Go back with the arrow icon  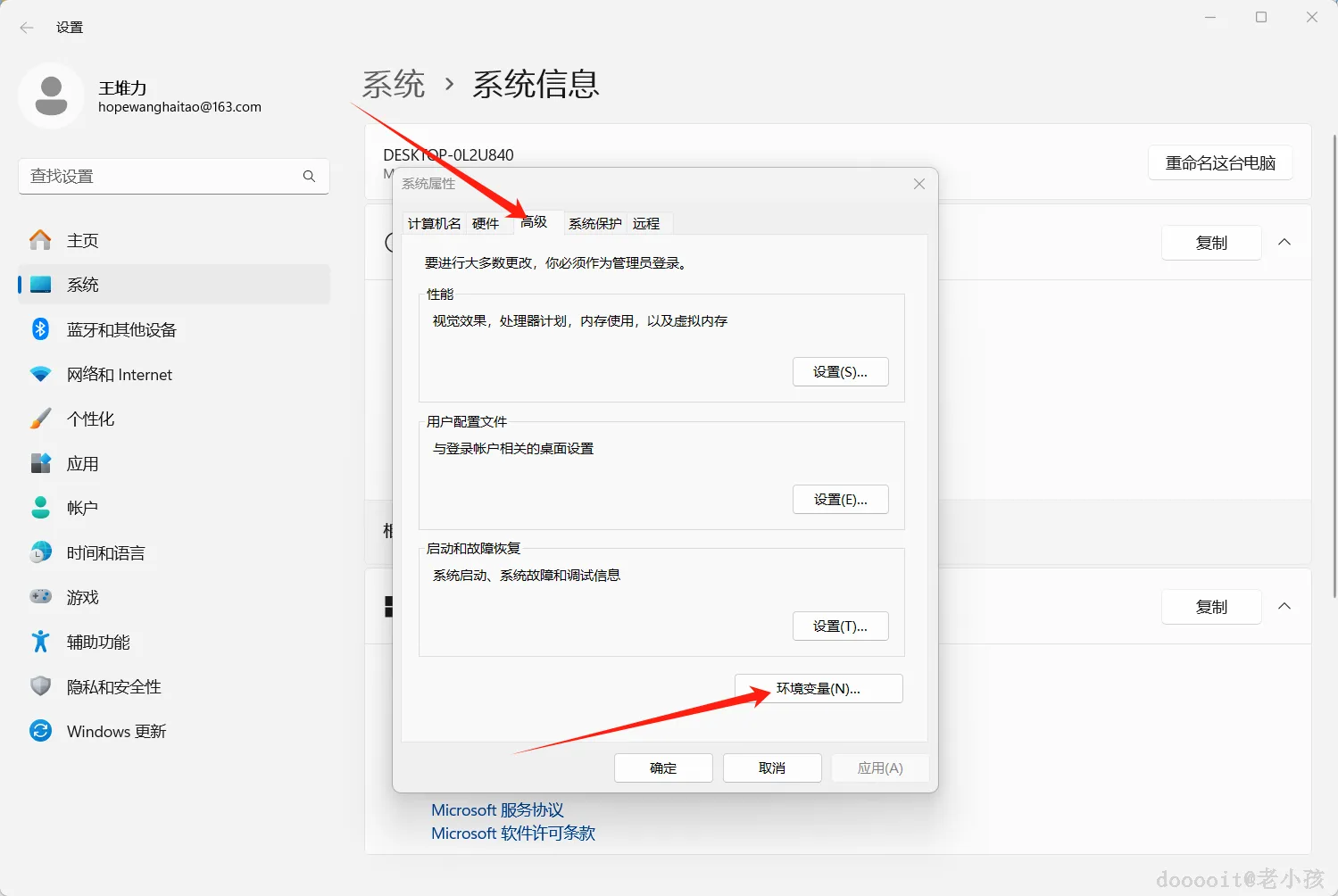[27, 28]
